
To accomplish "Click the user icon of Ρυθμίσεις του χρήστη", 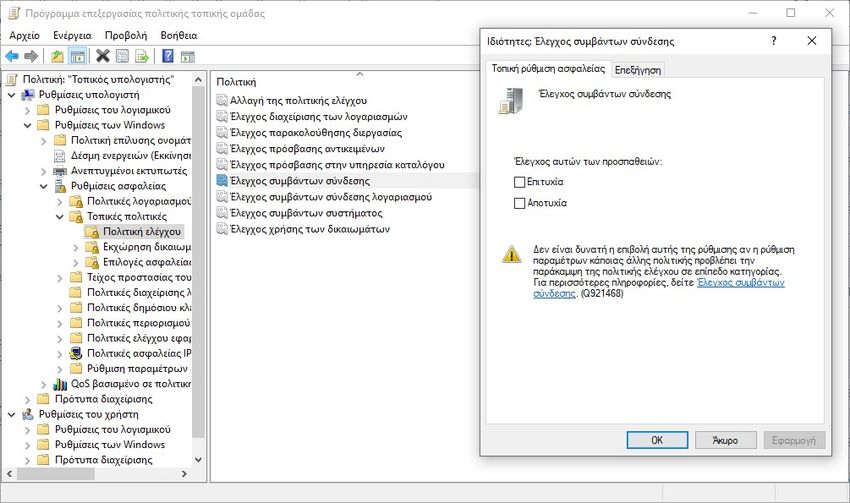I will pyautogui.click(x=28, y=414).
